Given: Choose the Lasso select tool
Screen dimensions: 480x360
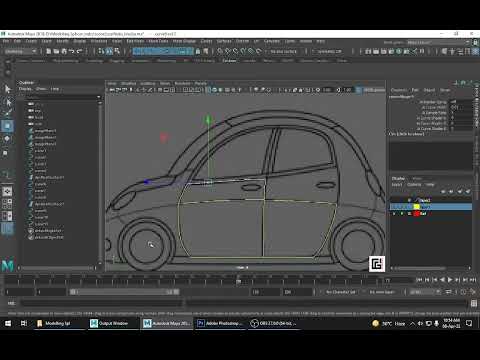Looking at the screenshot, I should point(7,102).
